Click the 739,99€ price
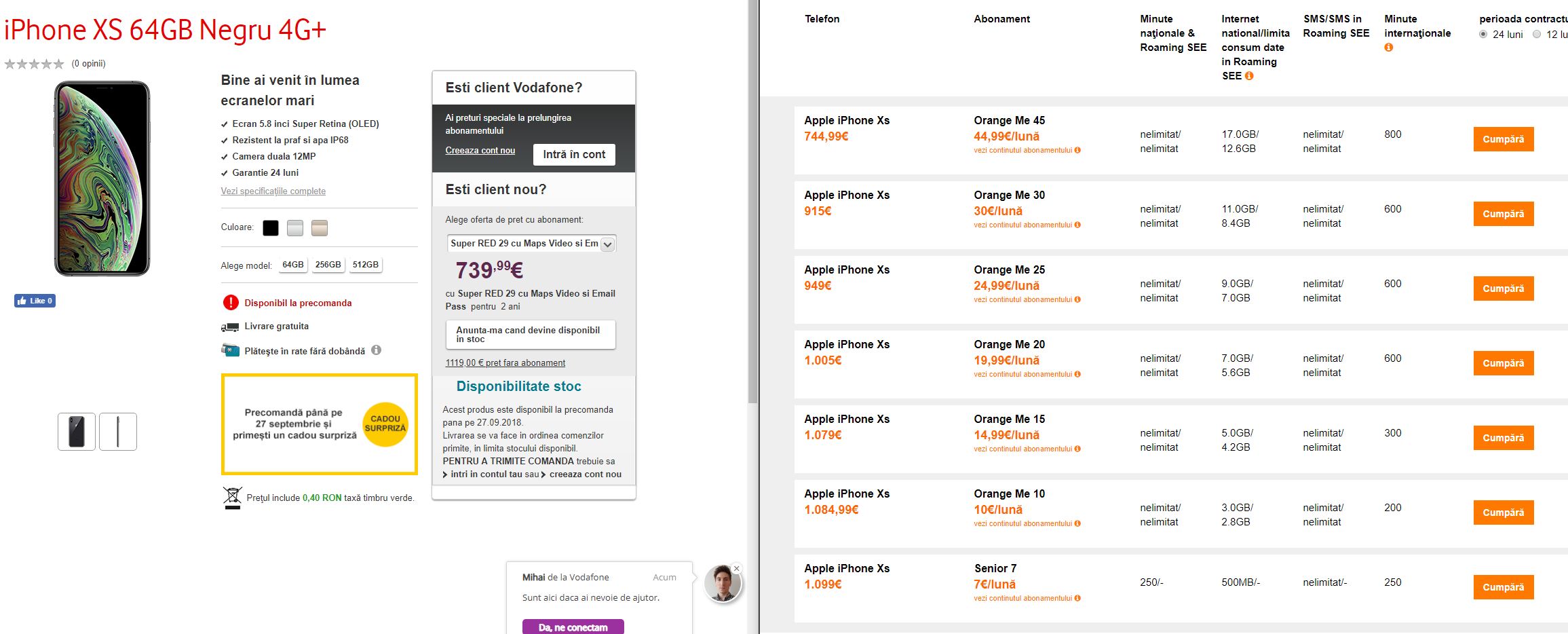This screenshot has height=634, width=1568. (489, 270)
